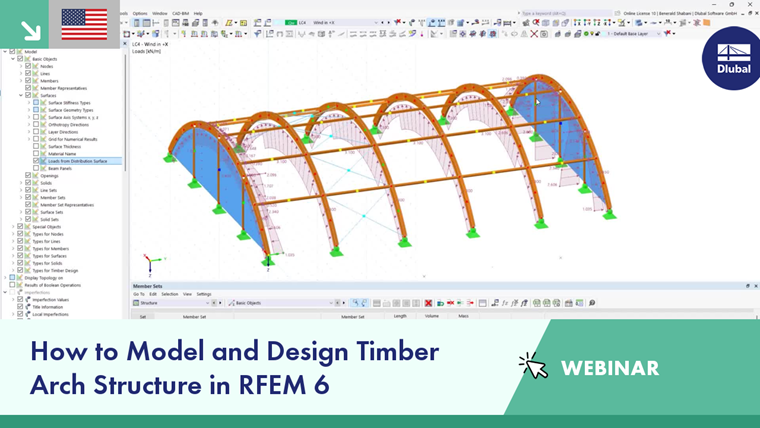The width and height of the screenshot is (760, 428).
Task: Click the X-axis view icon
Action: coord(576,22)
